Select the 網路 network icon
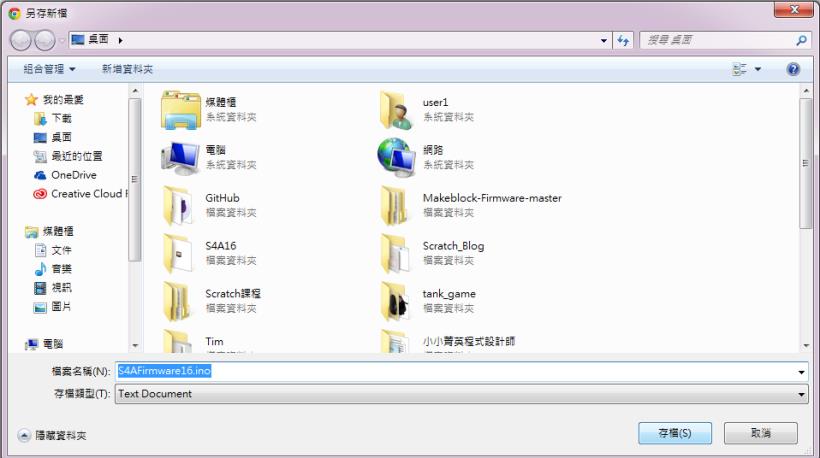This screenshot has height=458, width=820. coord(397,157)
